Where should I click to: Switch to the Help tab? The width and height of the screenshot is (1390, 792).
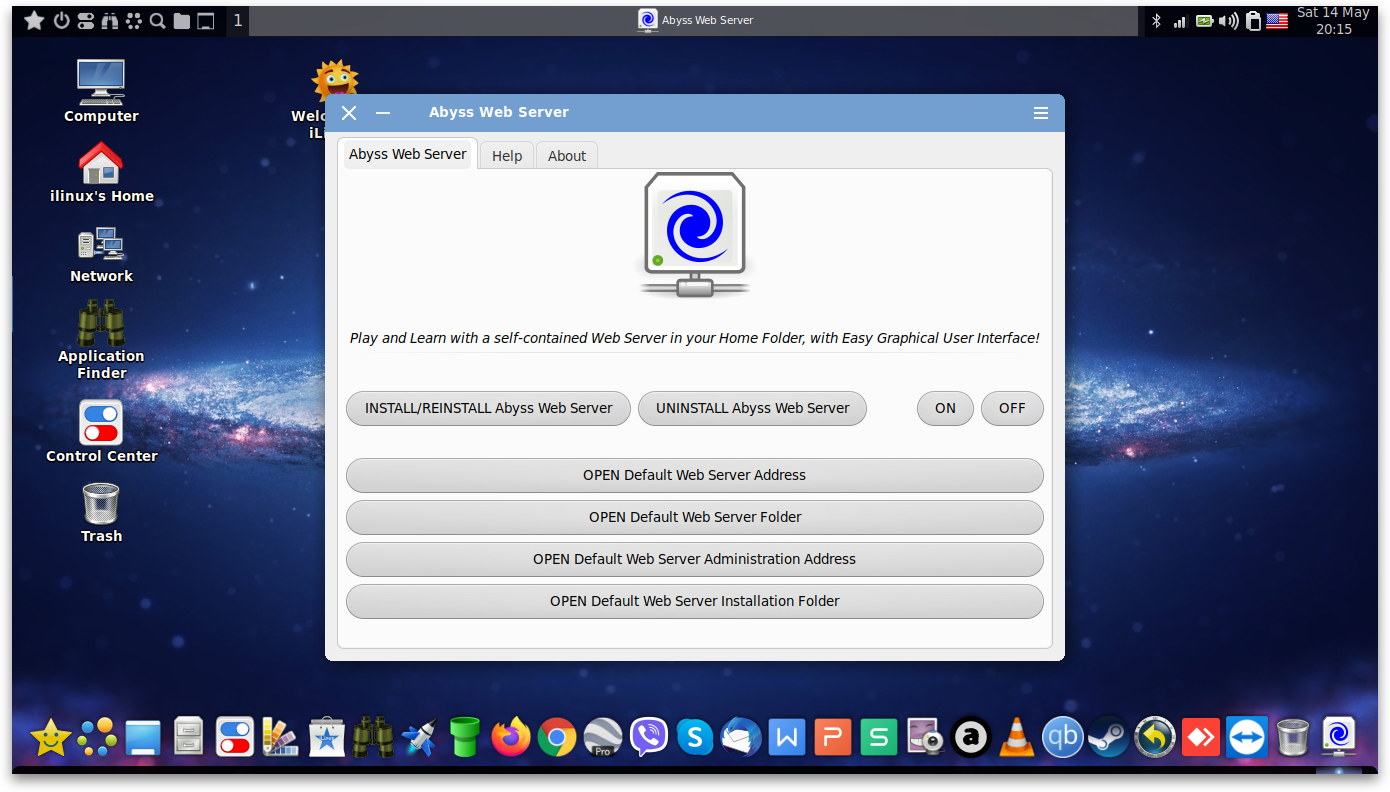pos(507,156)
